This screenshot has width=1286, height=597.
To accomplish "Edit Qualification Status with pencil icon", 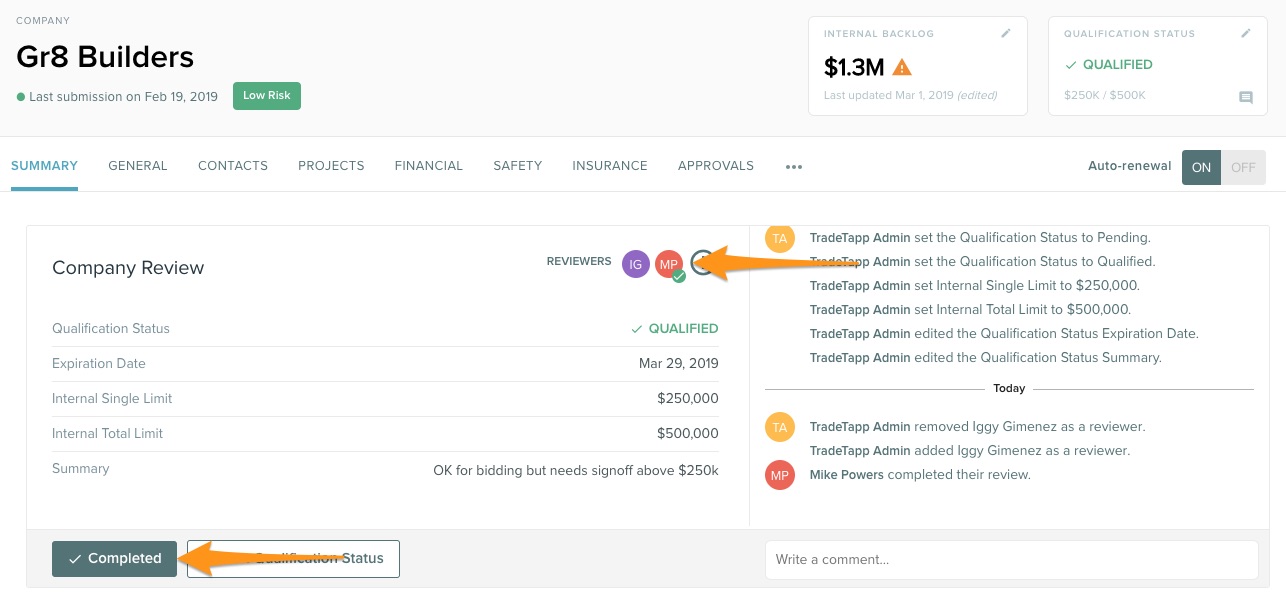I will point(1246,33).
